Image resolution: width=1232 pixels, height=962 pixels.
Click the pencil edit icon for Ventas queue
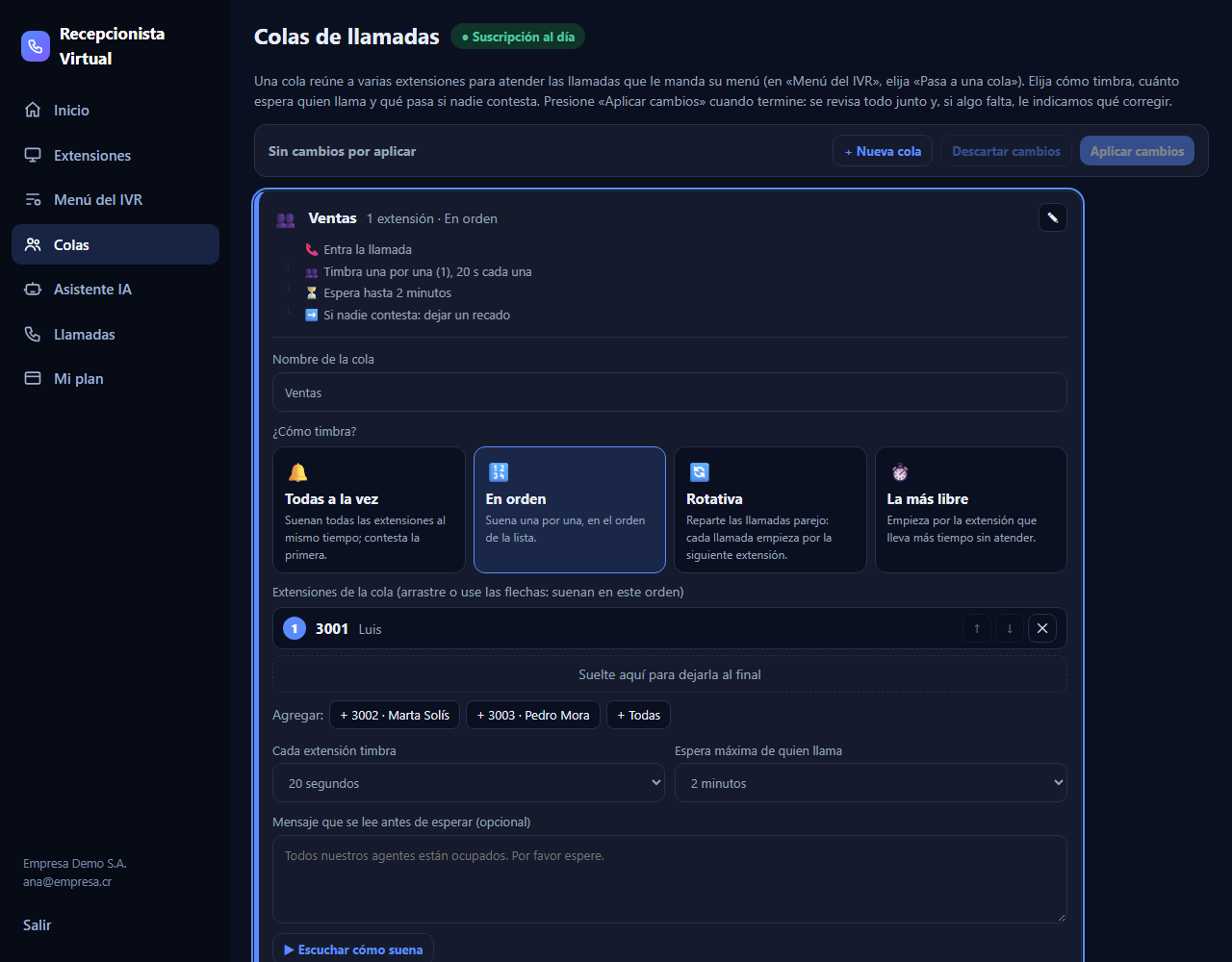point(1053,217)
